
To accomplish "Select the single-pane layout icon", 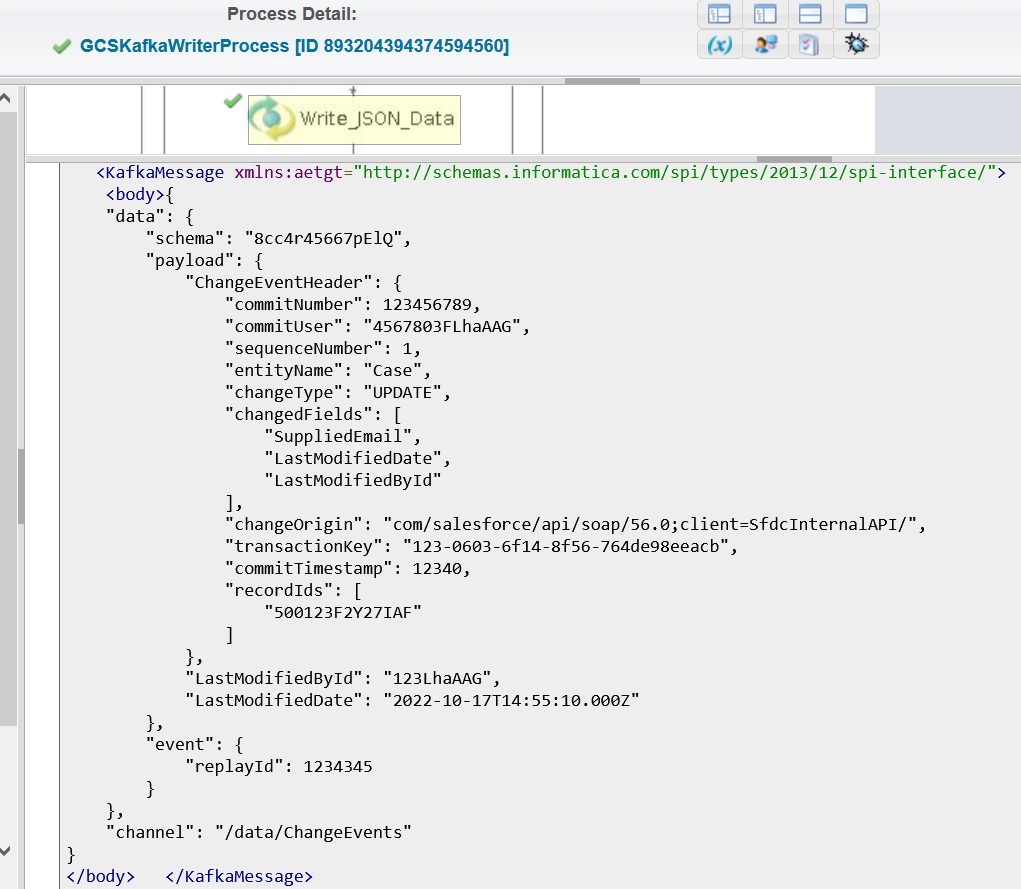I will (x=856, y=14).
